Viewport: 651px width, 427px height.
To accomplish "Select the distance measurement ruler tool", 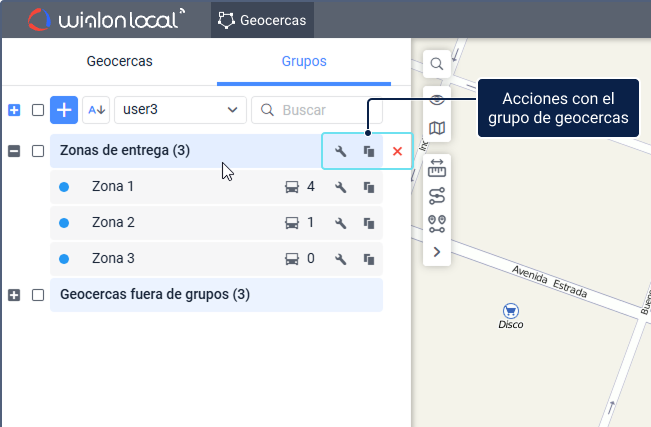I will pos(437,169).
